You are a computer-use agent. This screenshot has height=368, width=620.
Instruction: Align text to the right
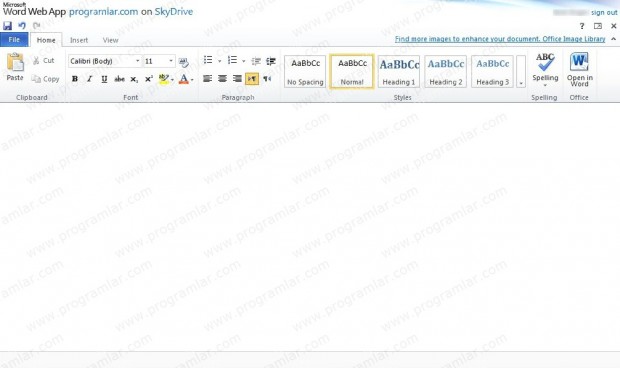237,79
